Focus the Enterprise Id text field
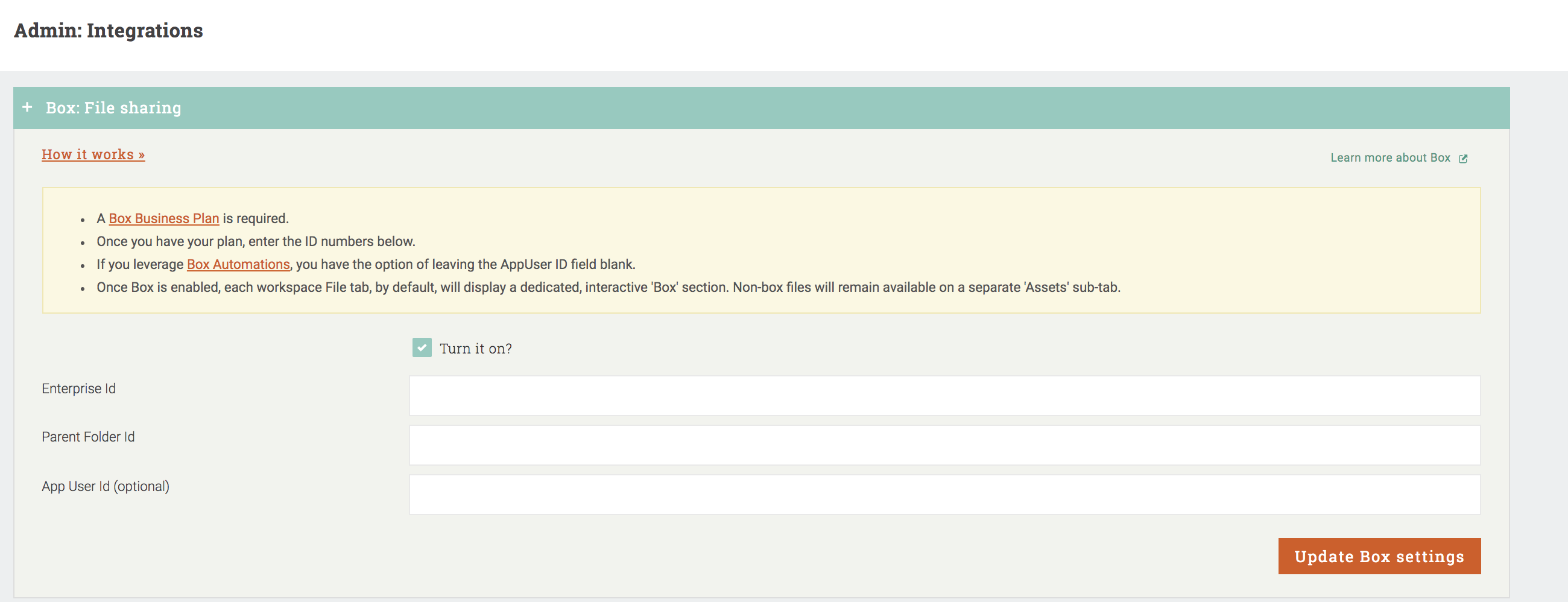 (944, 396)
